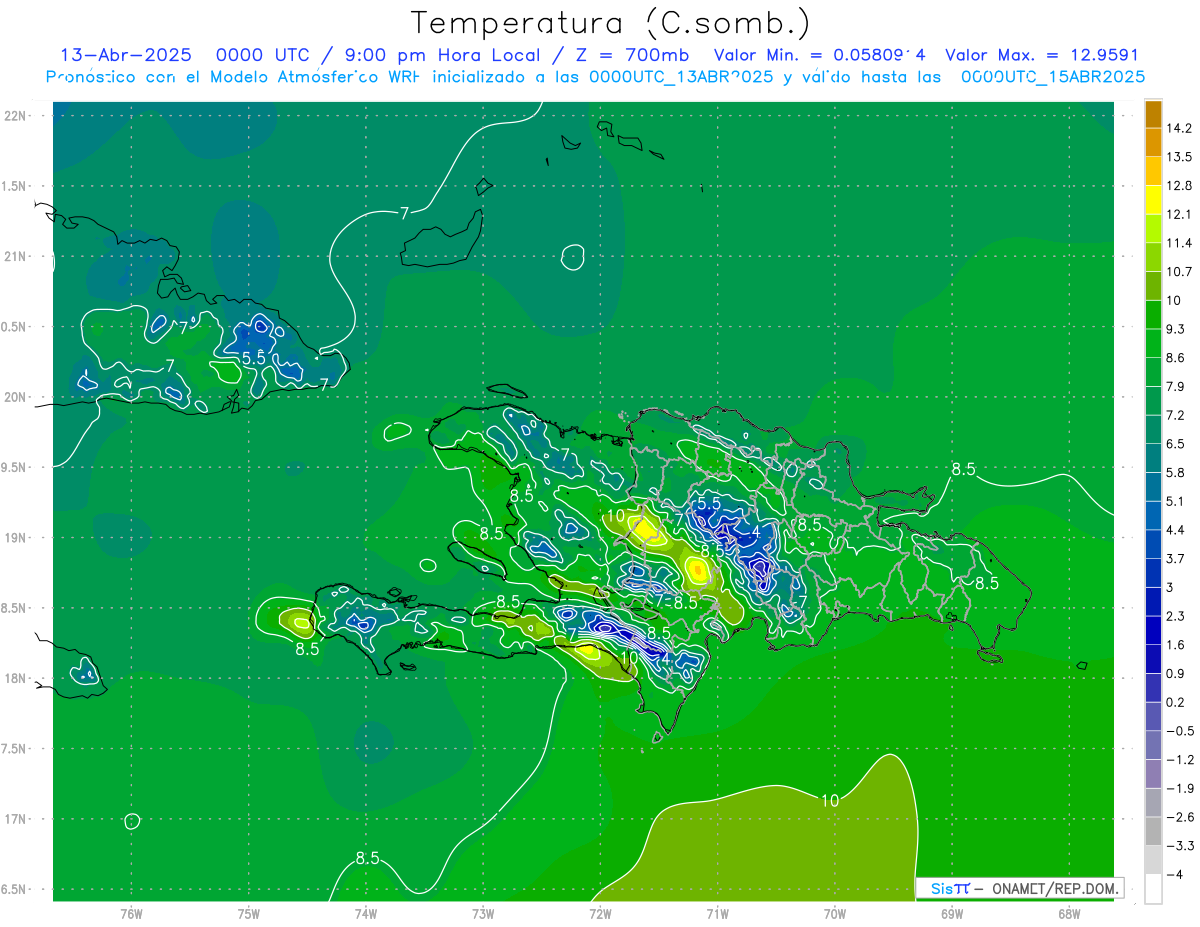Select legend swatch between 4.4 and 5.1

(1153, 515)
